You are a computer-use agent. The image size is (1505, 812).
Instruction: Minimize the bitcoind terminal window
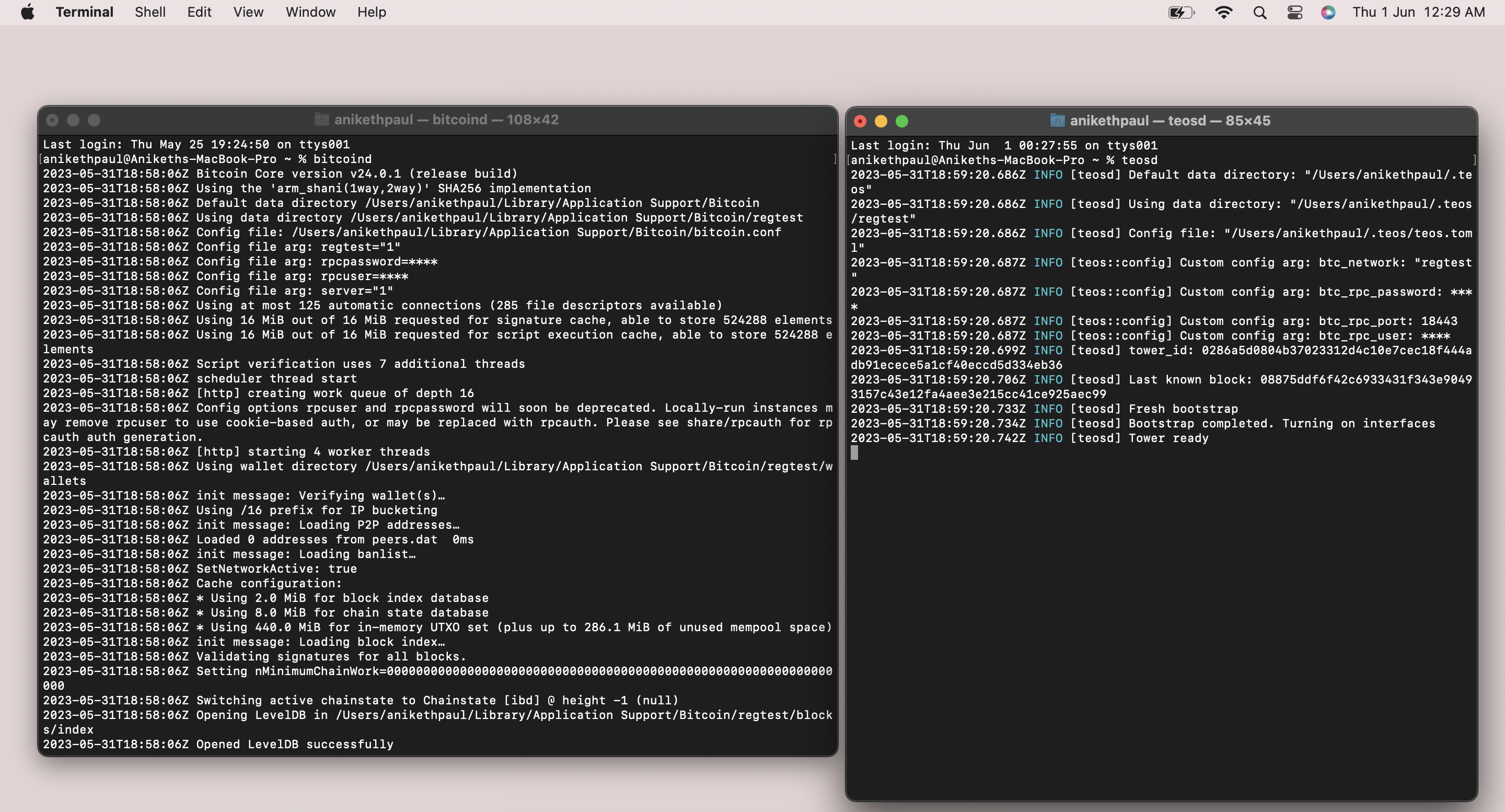73,120
